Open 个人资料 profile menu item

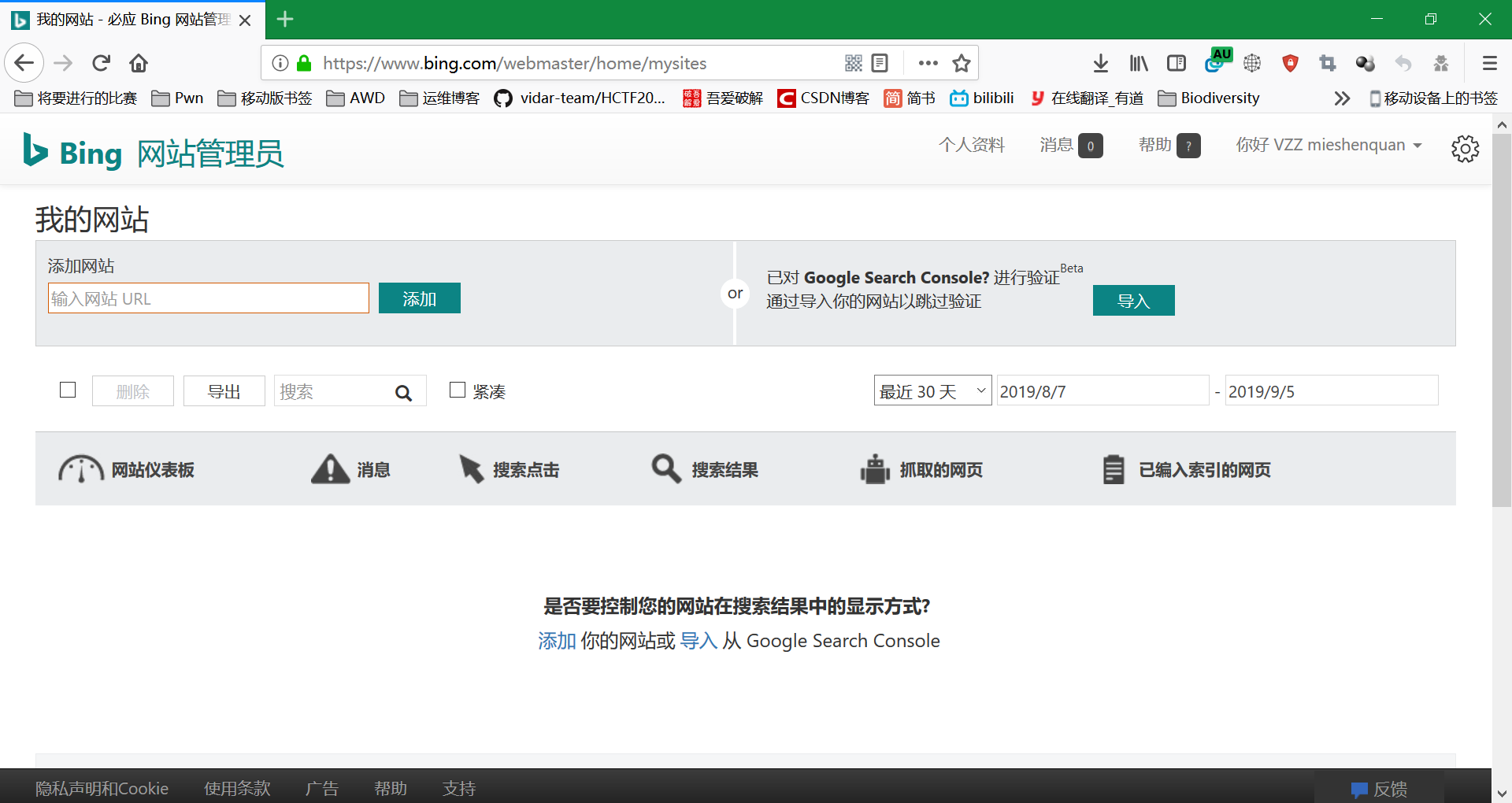point(972,145)
